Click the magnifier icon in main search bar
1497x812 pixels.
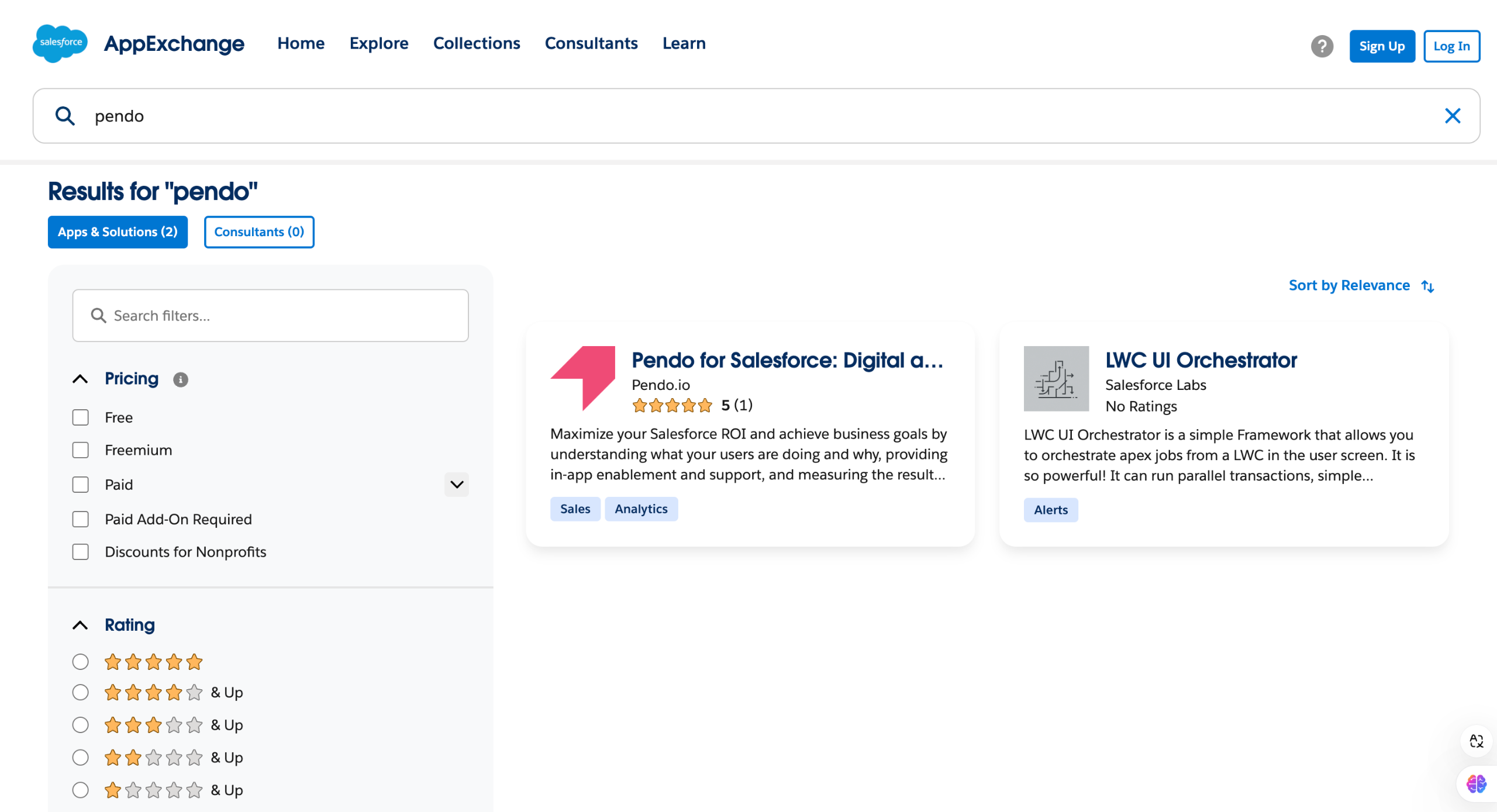click(65, 116)
